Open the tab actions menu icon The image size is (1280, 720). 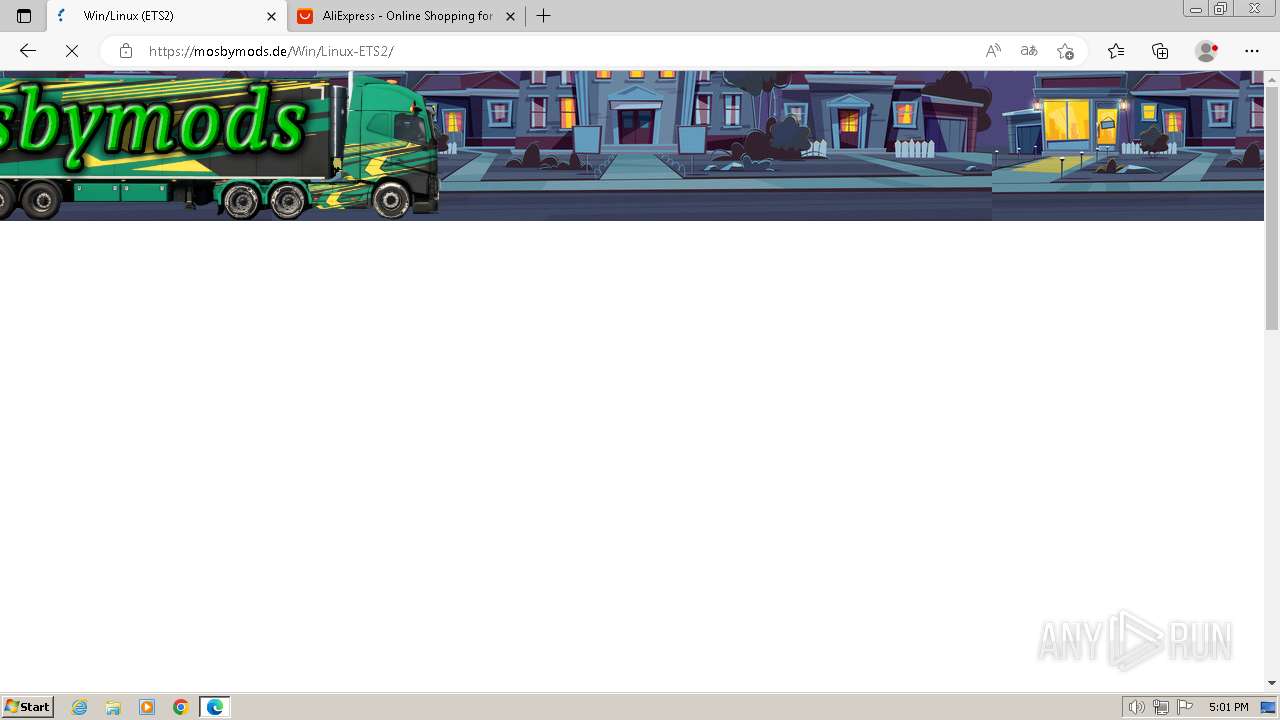coord(24,16)
